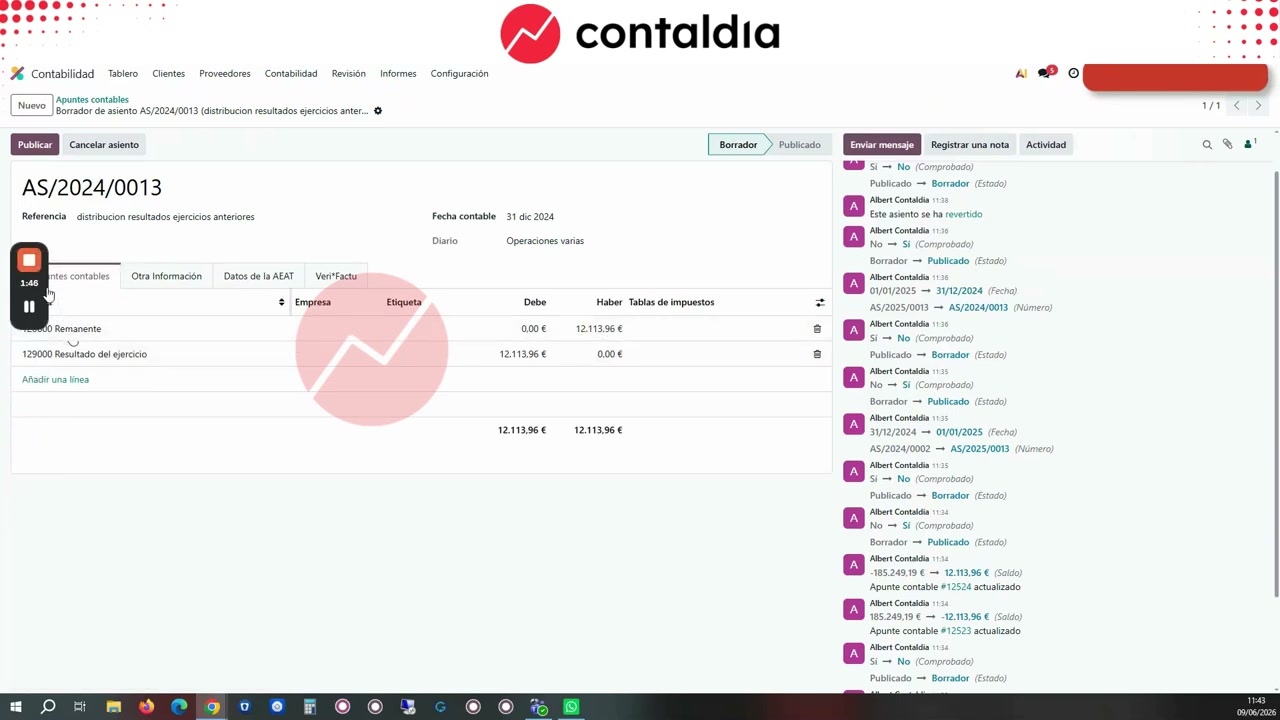The width and height of the screenshot is (1280, 720).
Task: Click Enviar mensaje in chatter
Action: click(x=882, y=145)
